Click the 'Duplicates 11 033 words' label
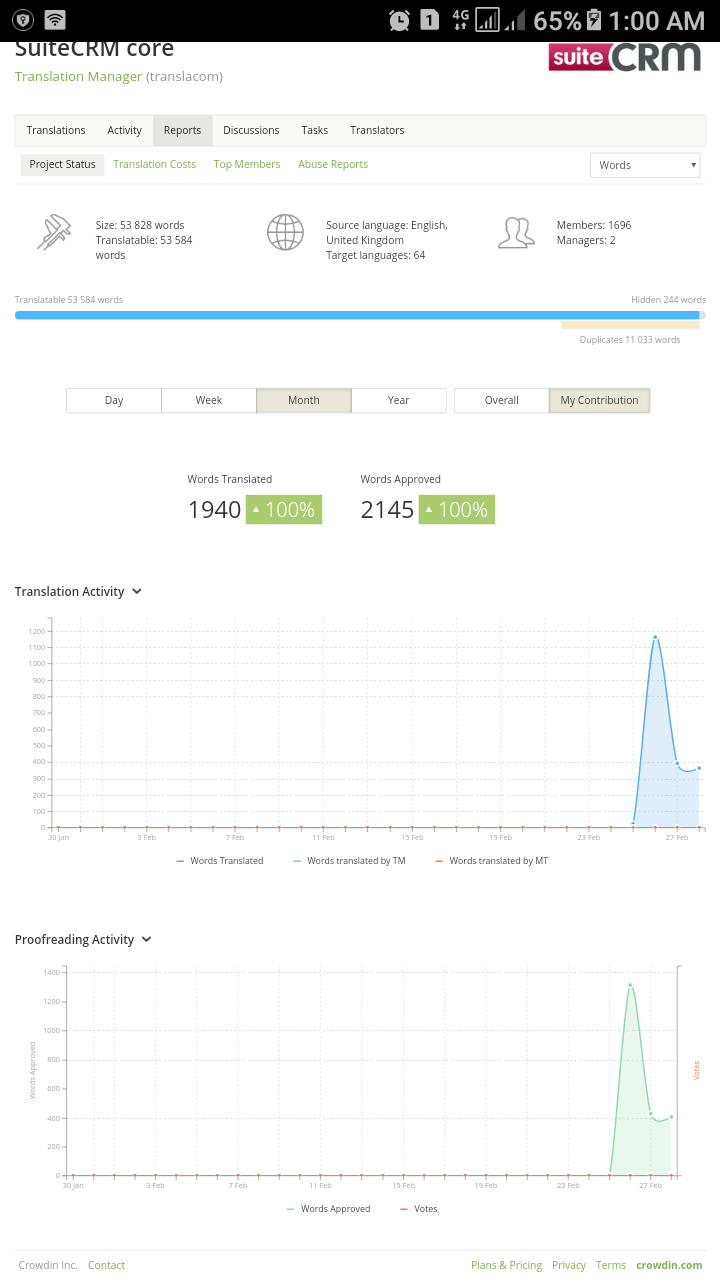 [x=630, y=340]
